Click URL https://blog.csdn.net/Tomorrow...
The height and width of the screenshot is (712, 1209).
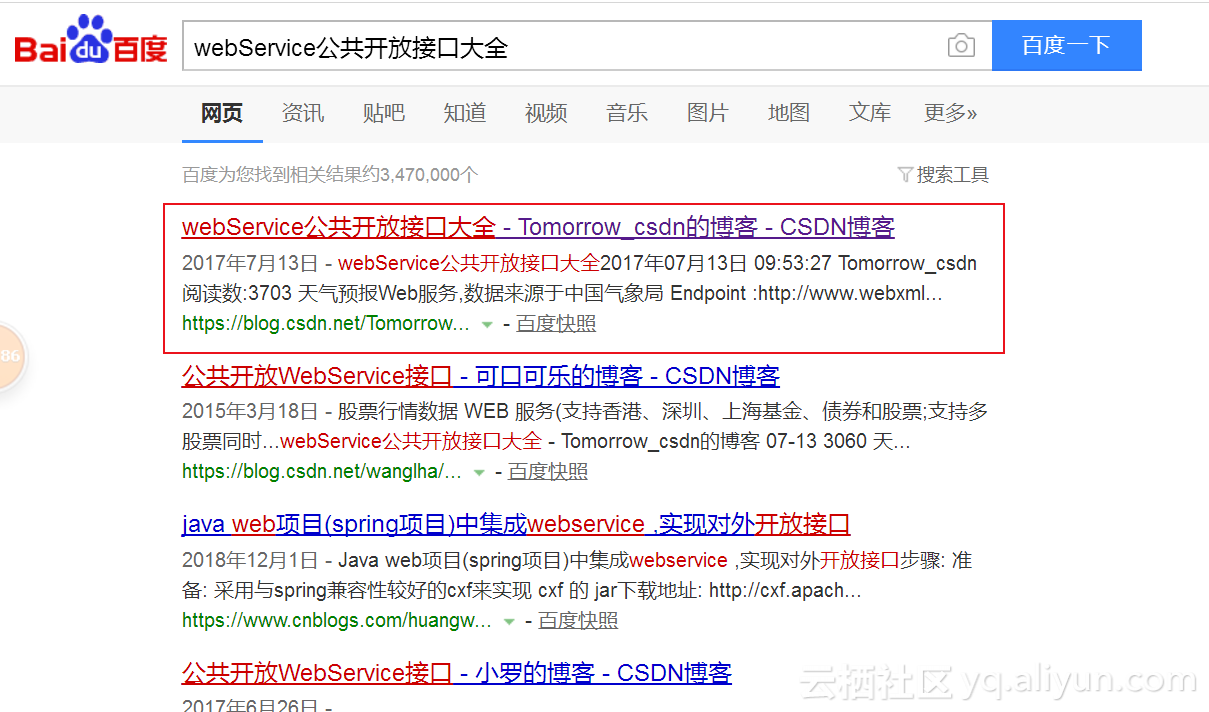pos(325,323)
